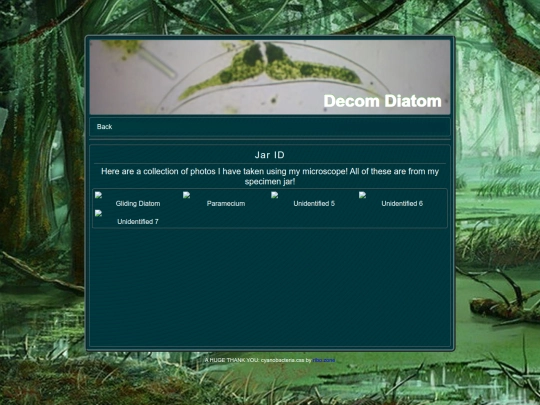Select the Gliding Diatom caption
Screen dimensions: 540x405
(138, 204)
